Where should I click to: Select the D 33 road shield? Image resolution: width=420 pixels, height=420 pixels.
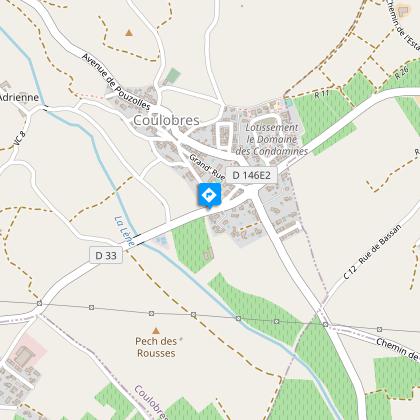click(x=106, y=255)
